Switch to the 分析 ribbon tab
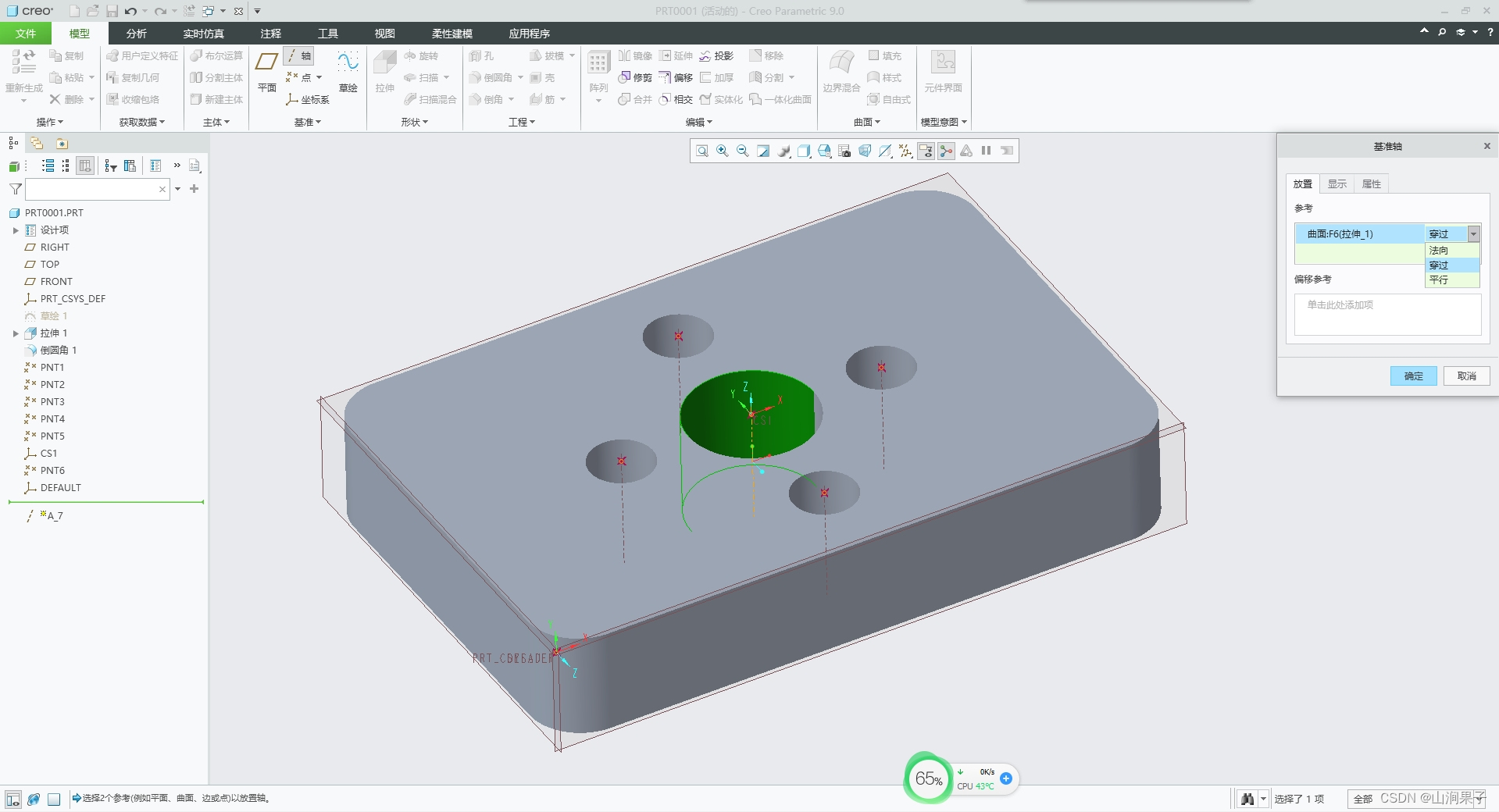Image resolution: width=1499 pixels, height=812 pixels. 137,34
